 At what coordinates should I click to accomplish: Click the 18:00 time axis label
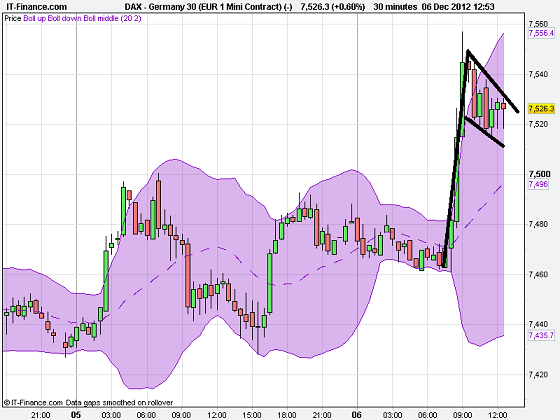pos(287,415)
